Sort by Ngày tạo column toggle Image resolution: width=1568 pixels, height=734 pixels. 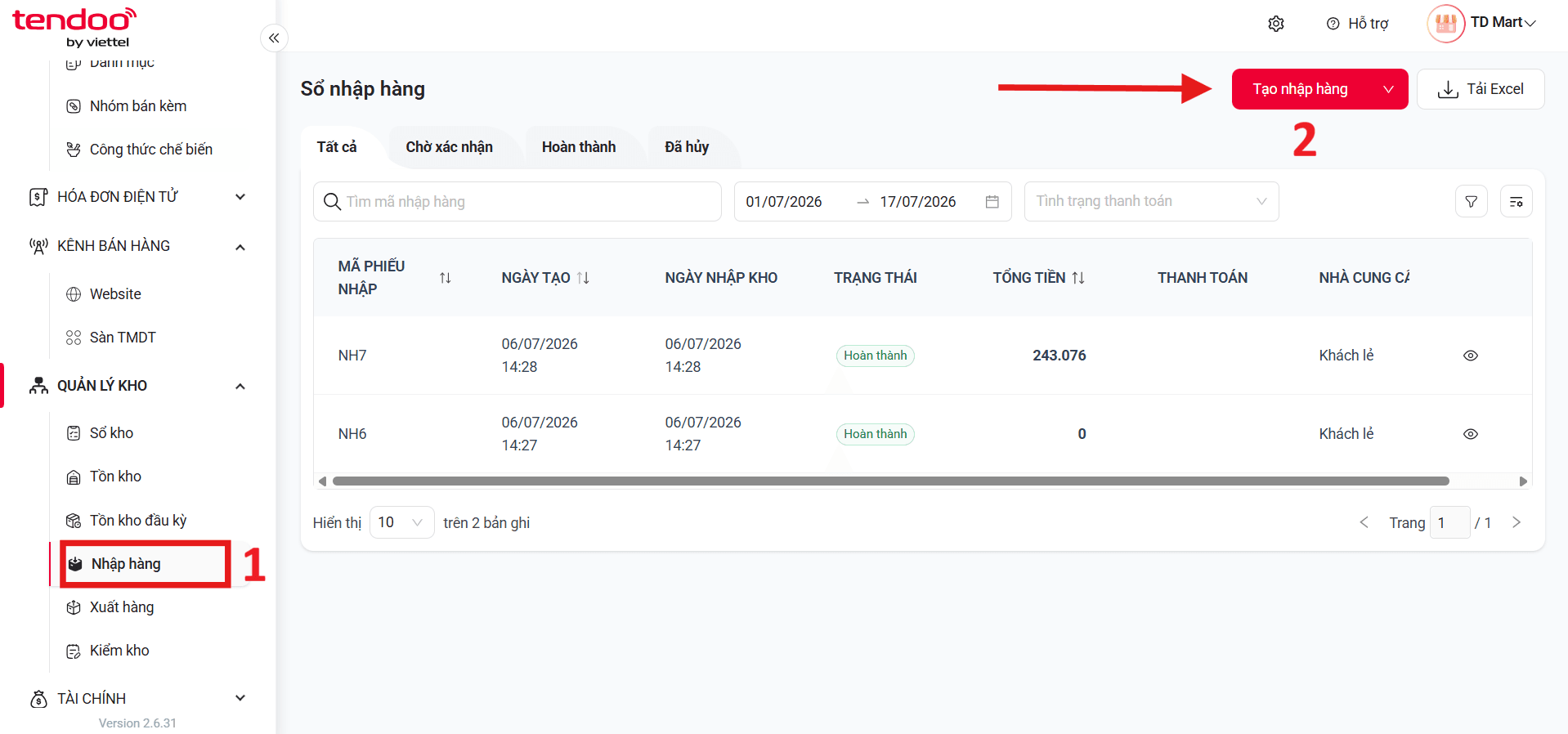pos(583,278)
